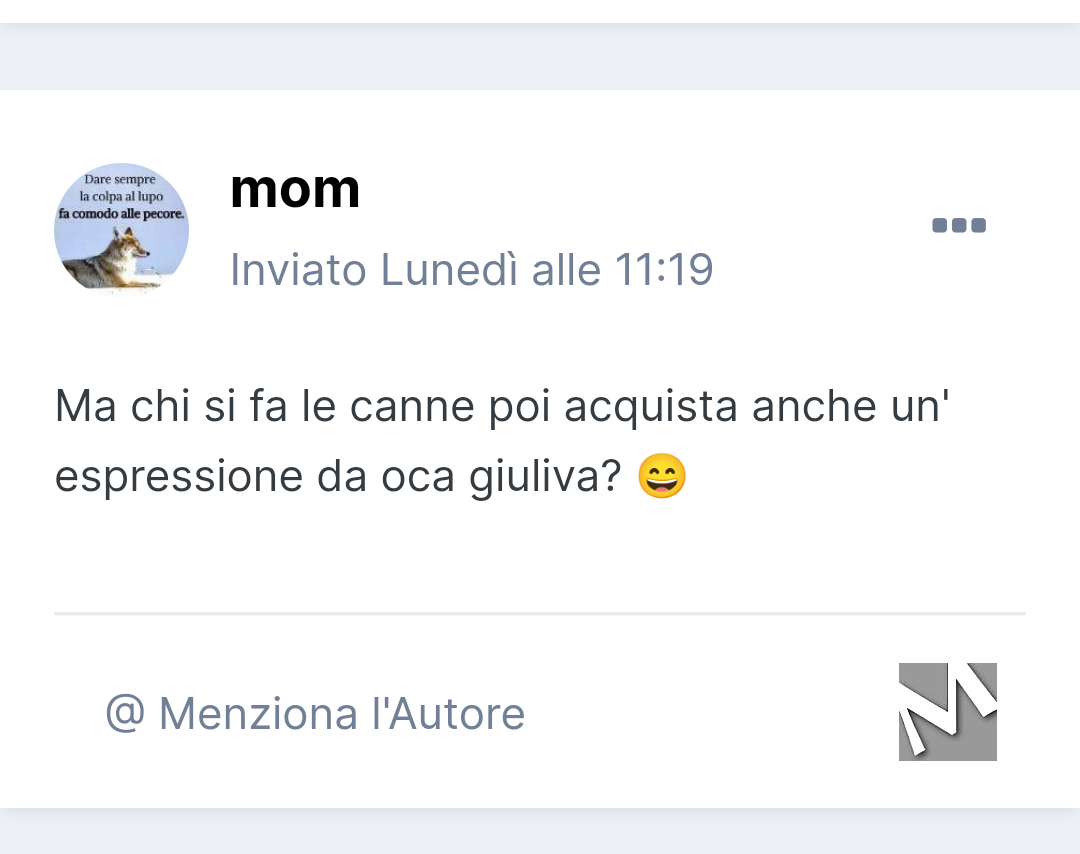This screenshot has height=854, width=1080.
Task: Click the post text "Ma chi si fa le canne"
Action: (x=264, y=406)
